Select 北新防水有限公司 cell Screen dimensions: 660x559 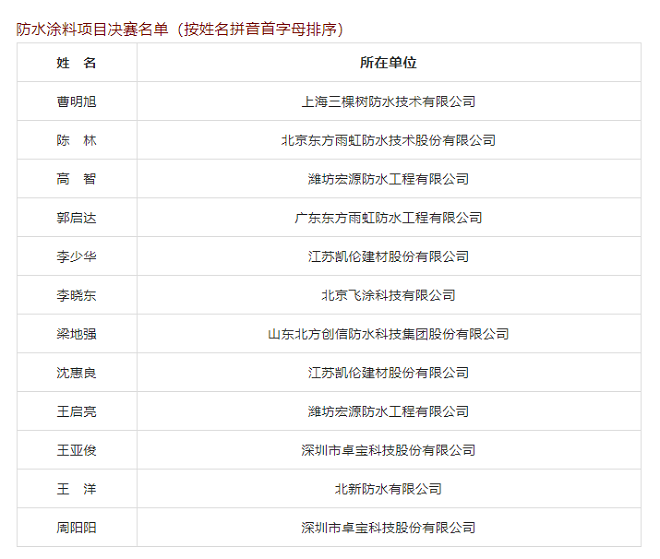pos(388,489)
